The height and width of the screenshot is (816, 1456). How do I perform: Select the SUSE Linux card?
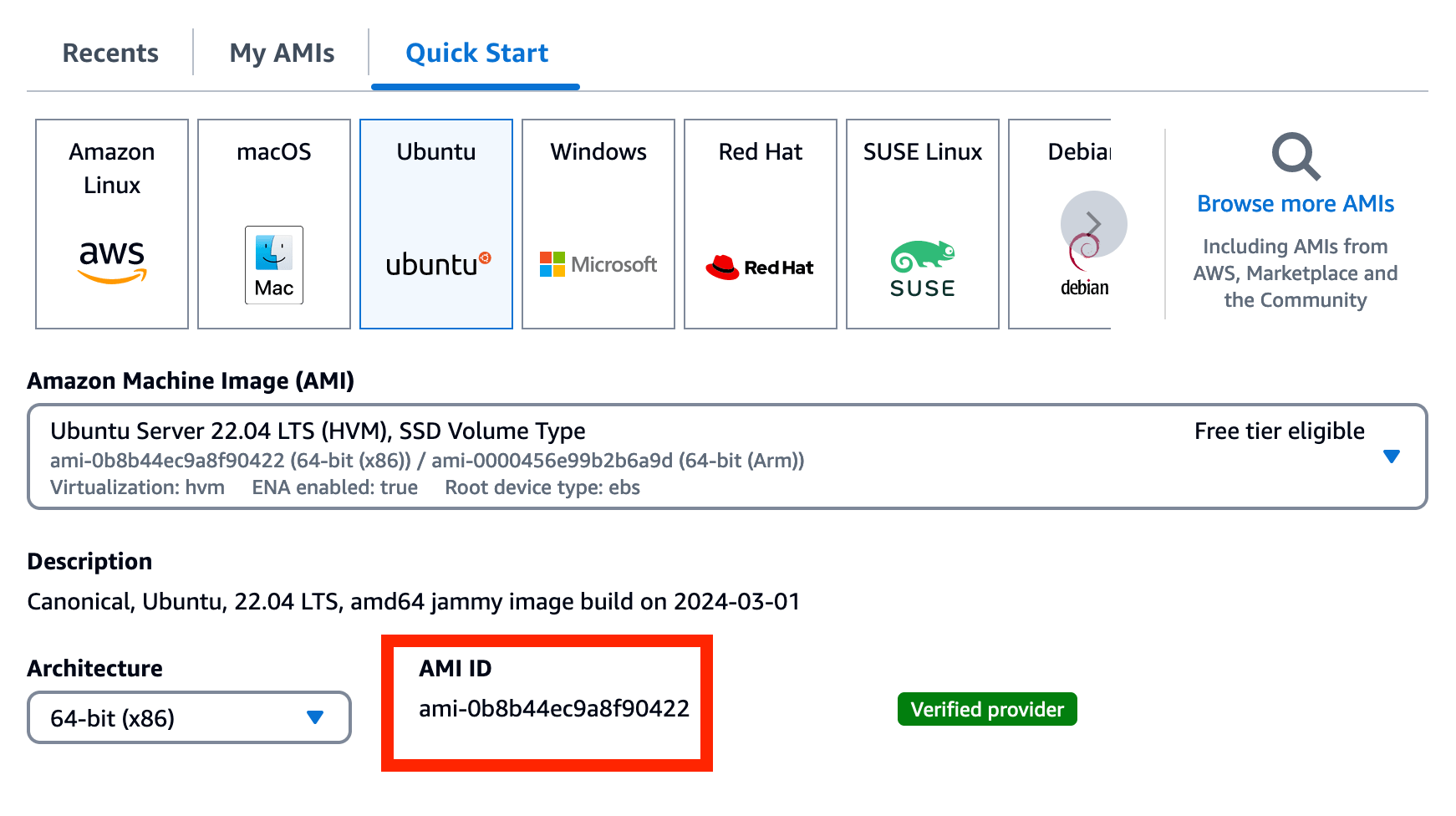(923, 224)
